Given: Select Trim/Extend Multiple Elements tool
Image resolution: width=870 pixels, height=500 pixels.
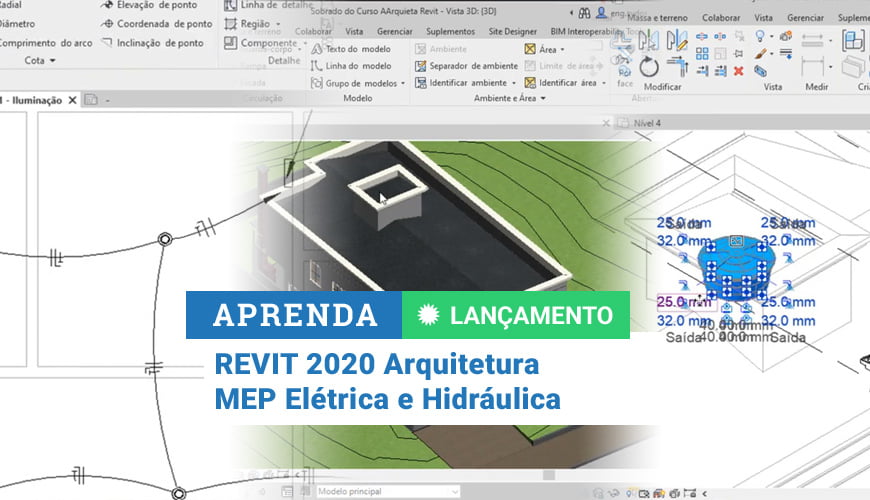Looking at the screenshot, I should pos(720,70).
